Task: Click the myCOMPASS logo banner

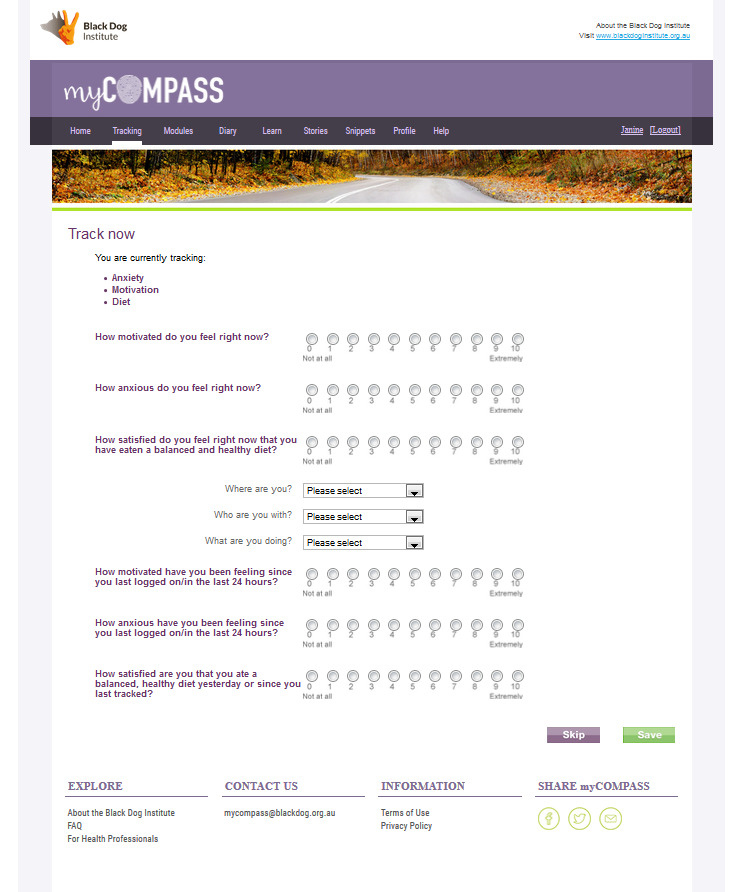Action: [144, 90]
